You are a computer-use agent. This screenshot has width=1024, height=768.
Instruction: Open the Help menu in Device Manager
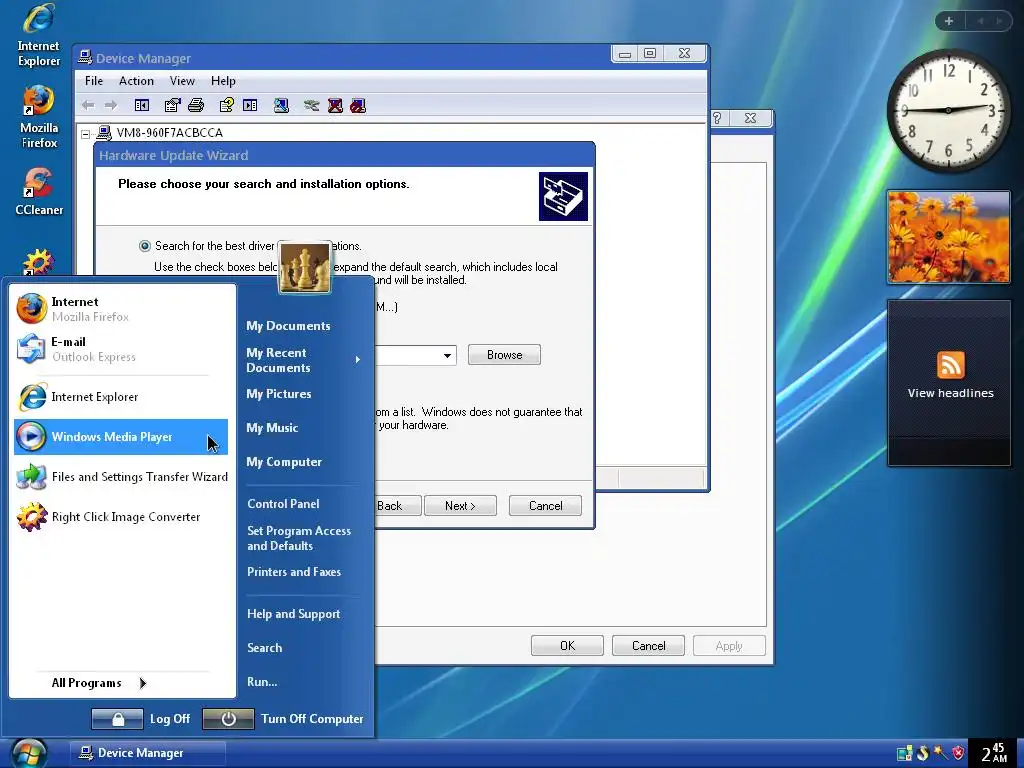point(223,81)
